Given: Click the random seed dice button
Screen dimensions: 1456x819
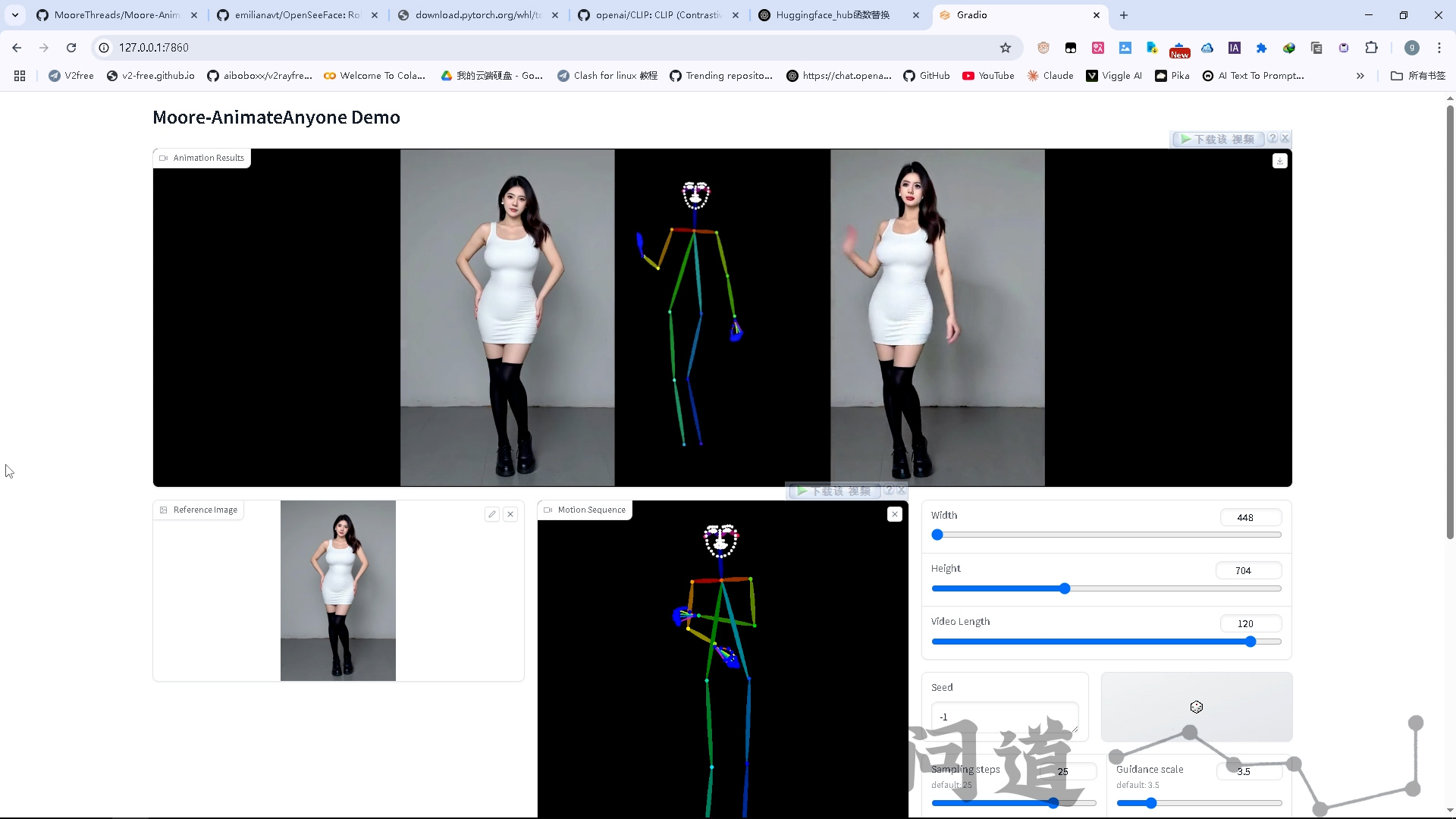Looking at the screenshot, I should (1196, 707).
